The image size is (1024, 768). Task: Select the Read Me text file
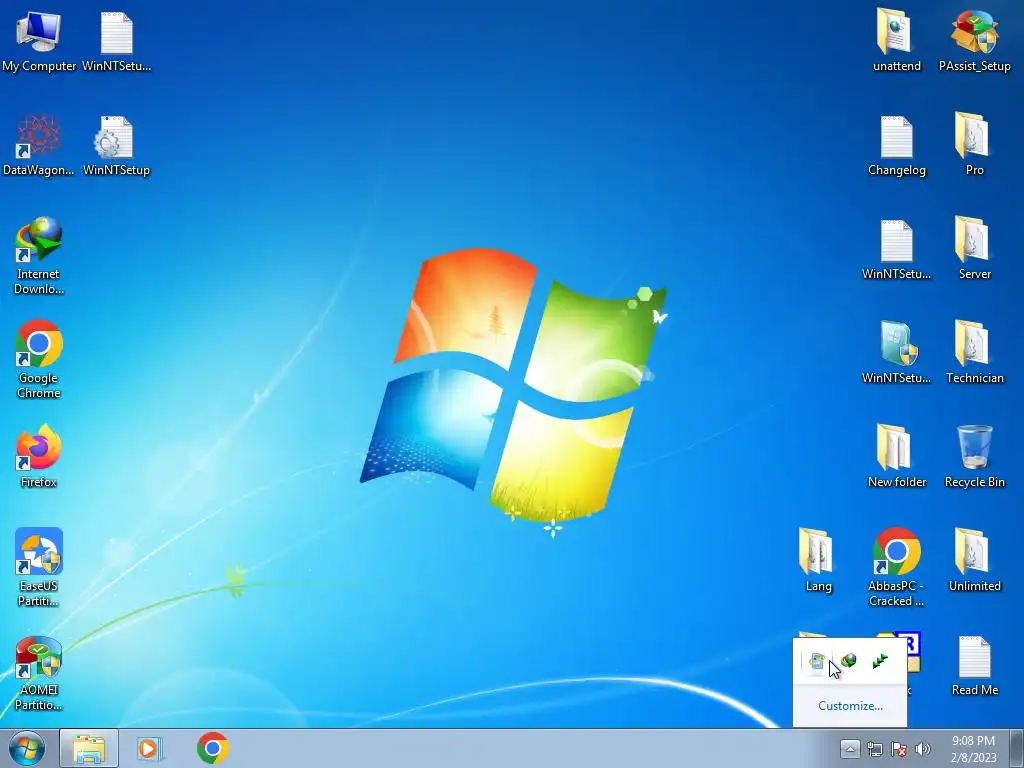point(974,666)
